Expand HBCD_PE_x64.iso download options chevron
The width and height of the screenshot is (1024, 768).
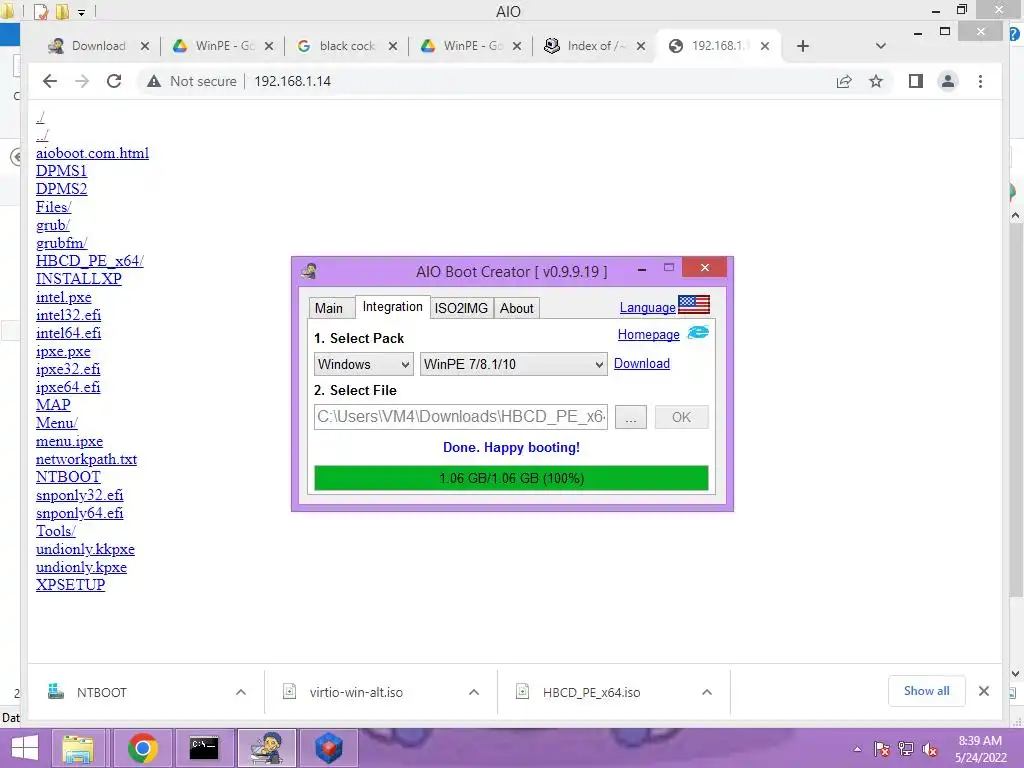[707, 692]
